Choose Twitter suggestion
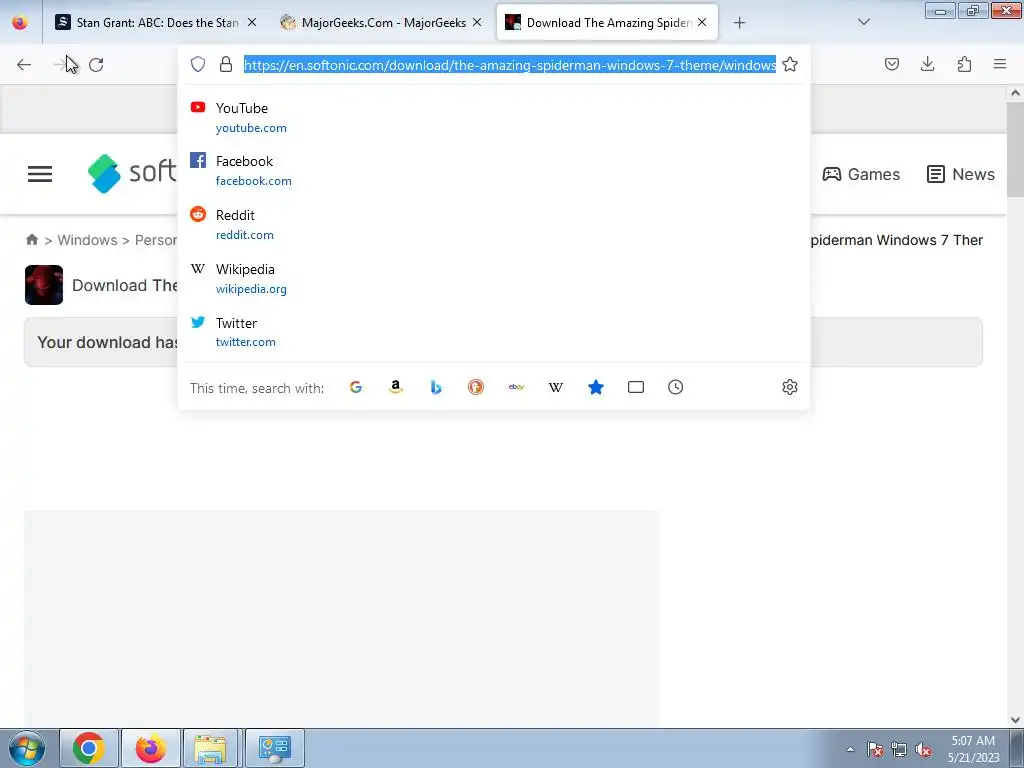The image size is (1024, 768). point(494,332)
